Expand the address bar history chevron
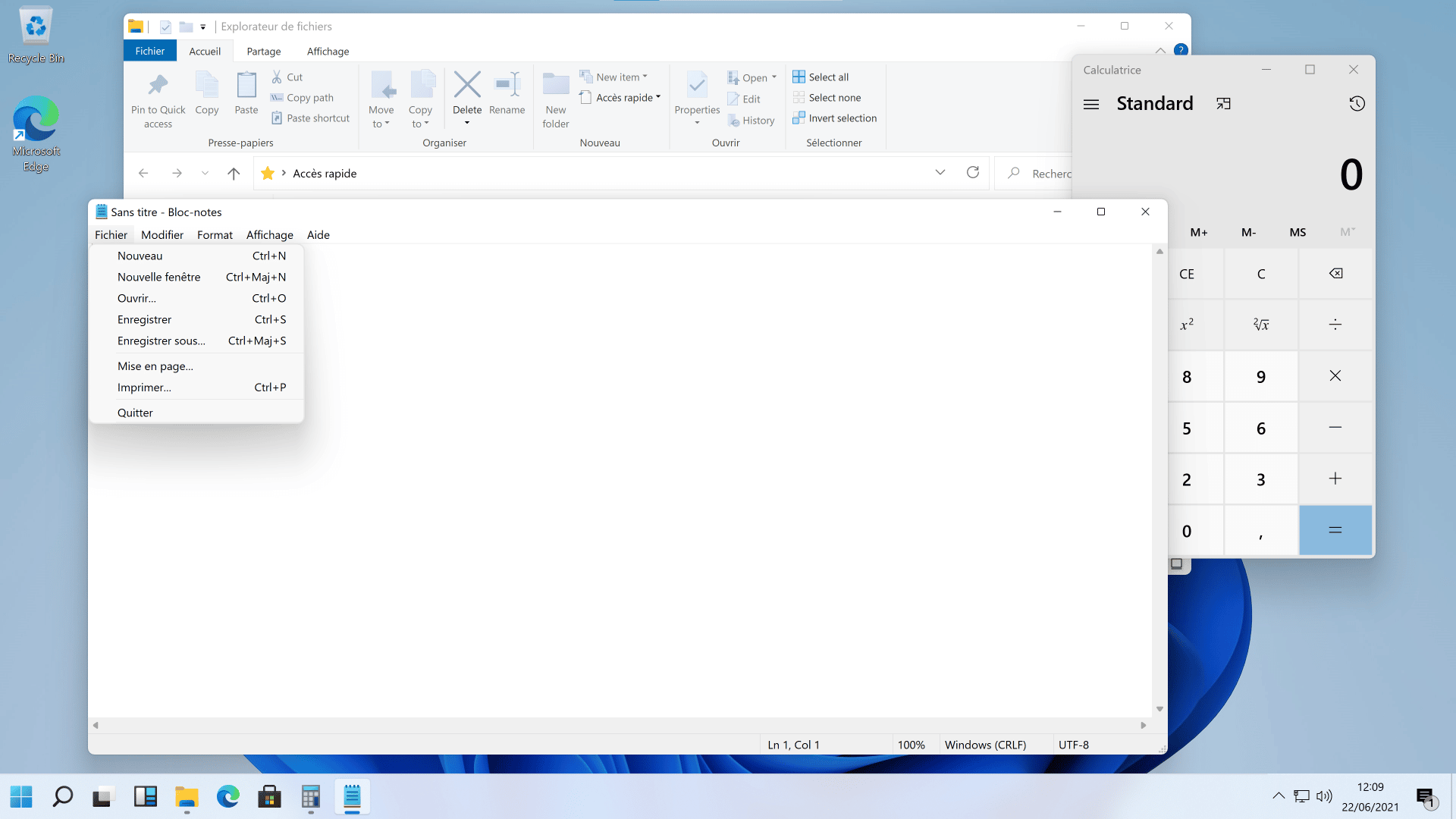Viewport: 1456px width, 819px height. point(940,172)
